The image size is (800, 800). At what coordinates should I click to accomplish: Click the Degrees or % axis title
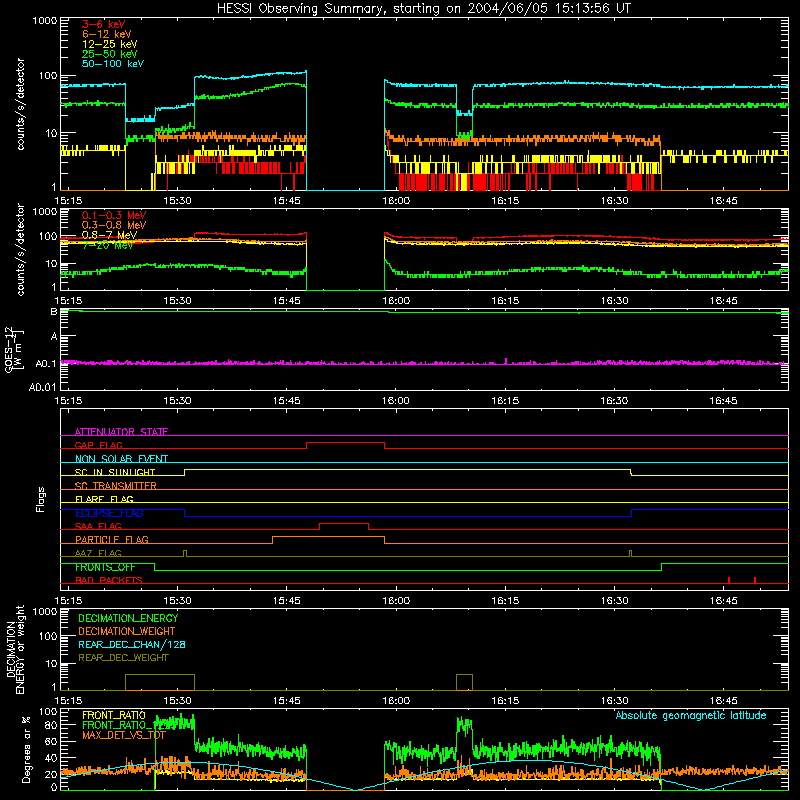point(27,749)
